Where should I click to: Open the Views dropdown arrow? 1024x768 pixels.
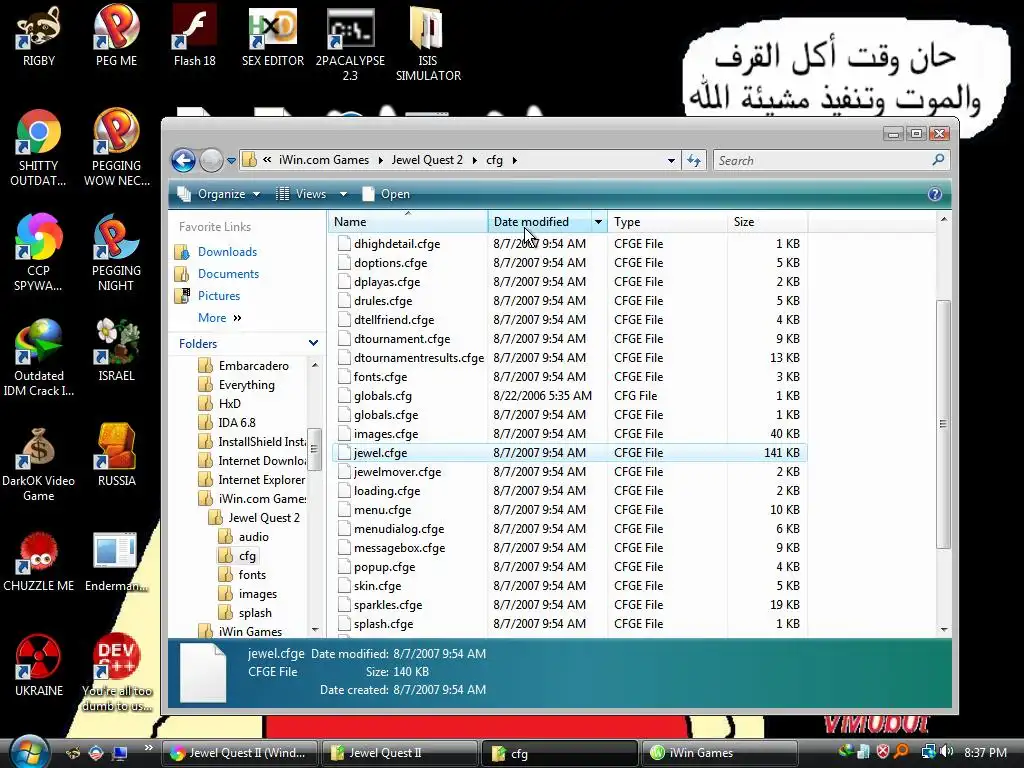pos(343,194)
